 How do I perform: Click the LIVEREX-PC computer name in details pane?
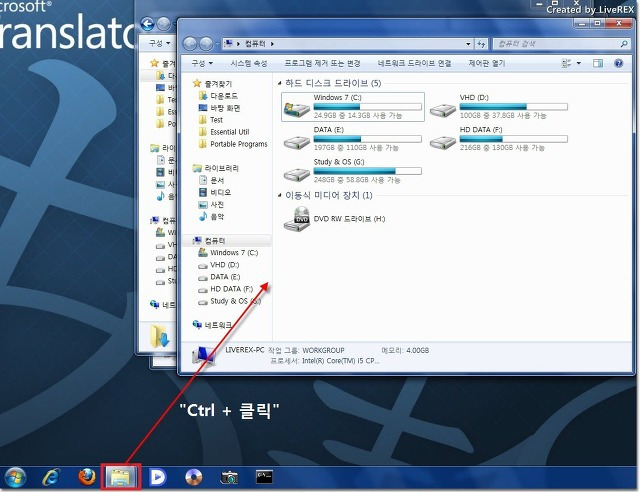tap(244, 350)
